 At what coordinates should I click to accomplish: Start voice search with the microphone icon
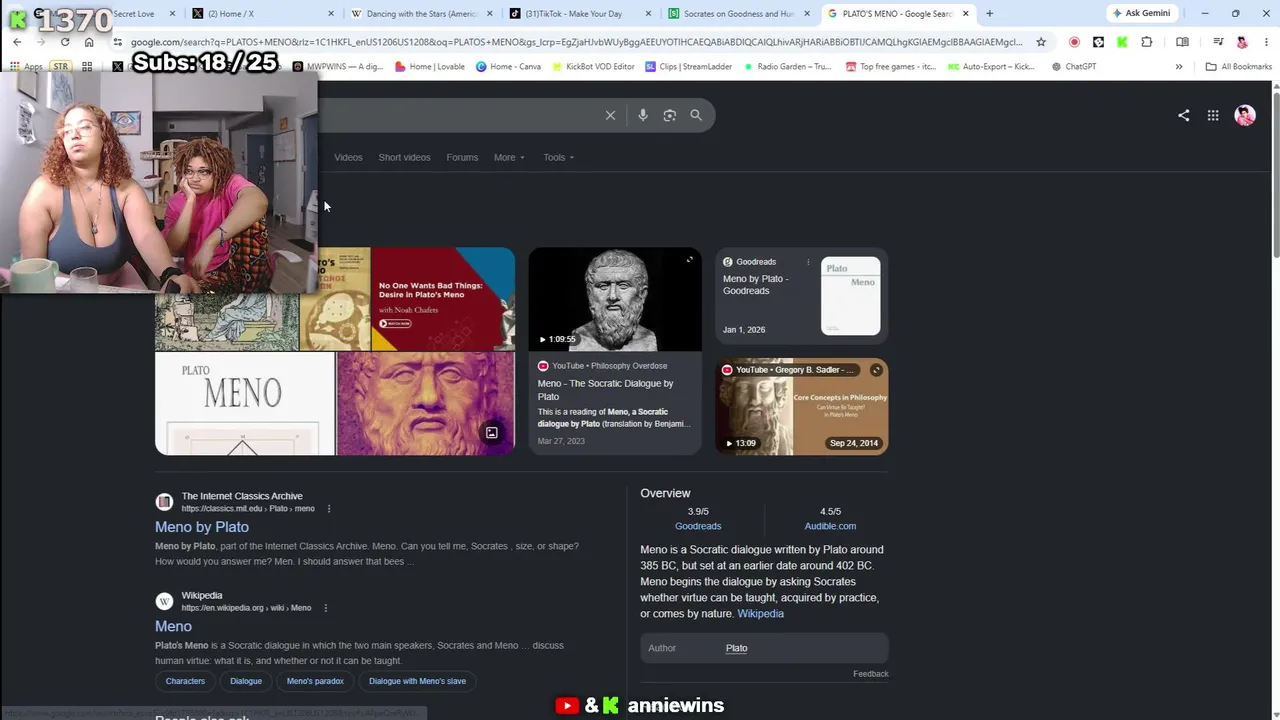point(643,115)
